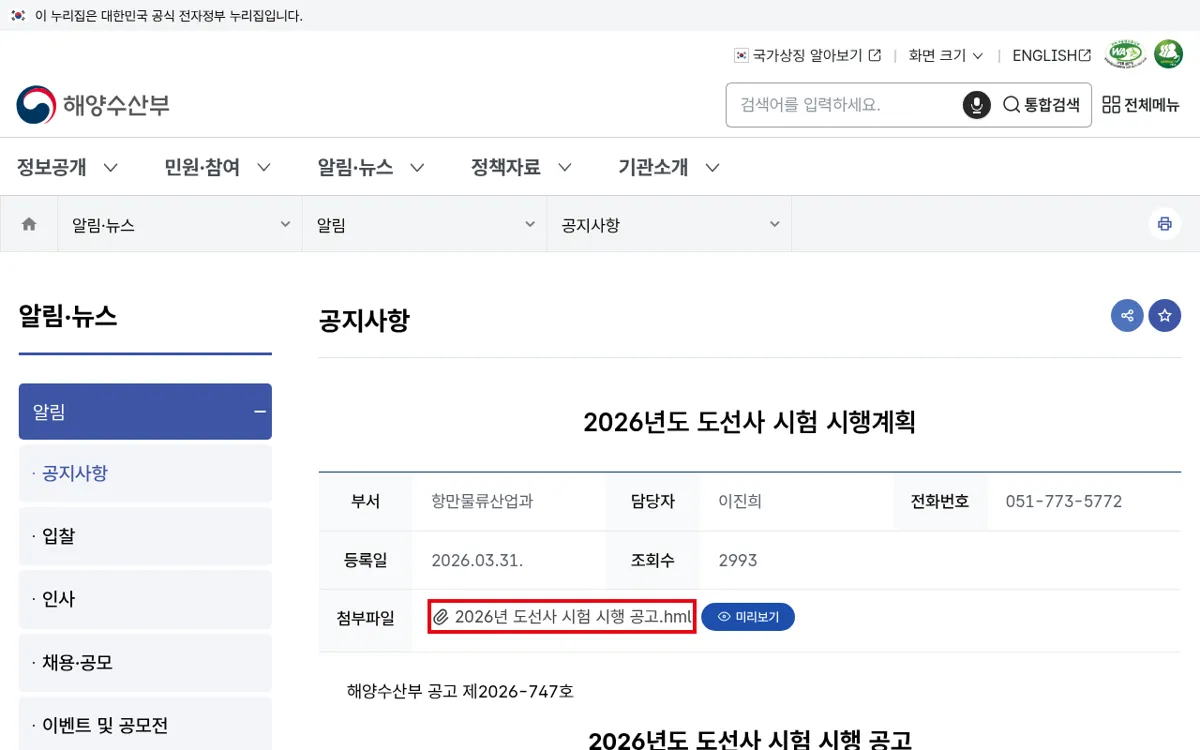The height and width of the screenshot is (750, 1200).
Task: Click the 항만물류산업과 department text
Action: click(x=482, y=501)
